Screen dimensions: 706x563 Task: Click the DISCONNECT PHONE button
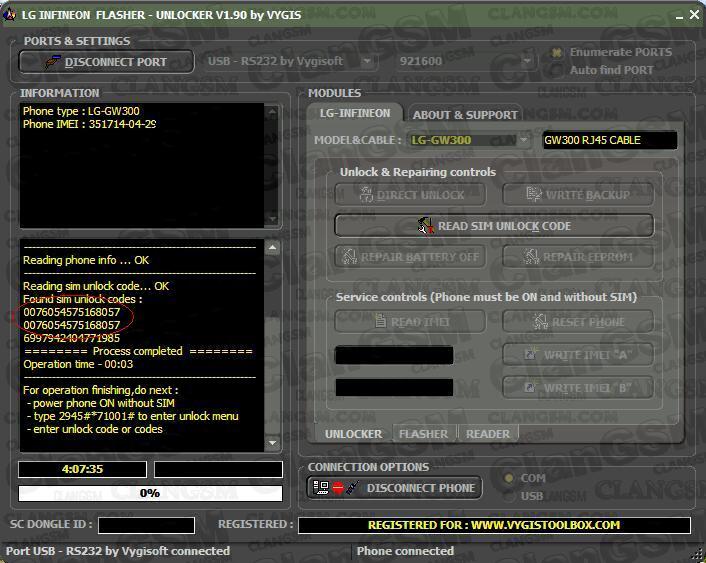(394, 488)
